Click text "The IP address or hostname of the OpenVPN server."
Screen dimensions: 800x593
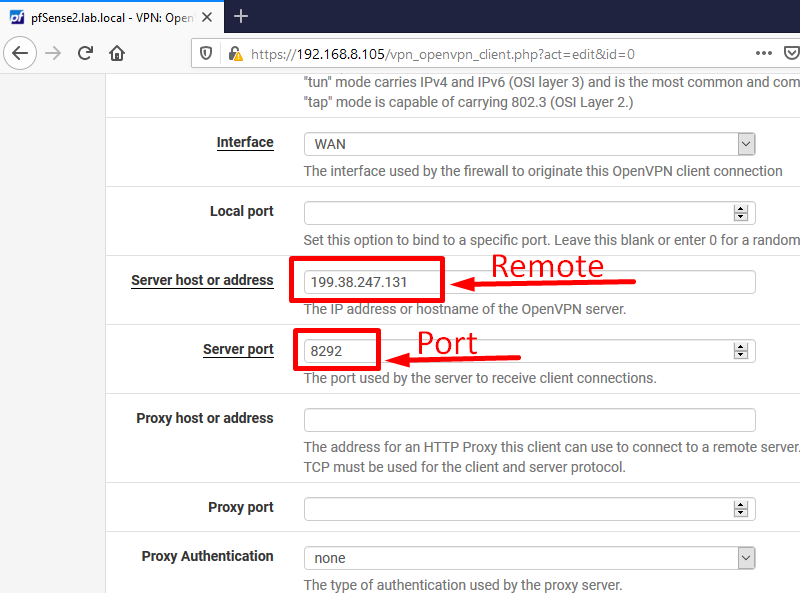[x=465, y=309]
